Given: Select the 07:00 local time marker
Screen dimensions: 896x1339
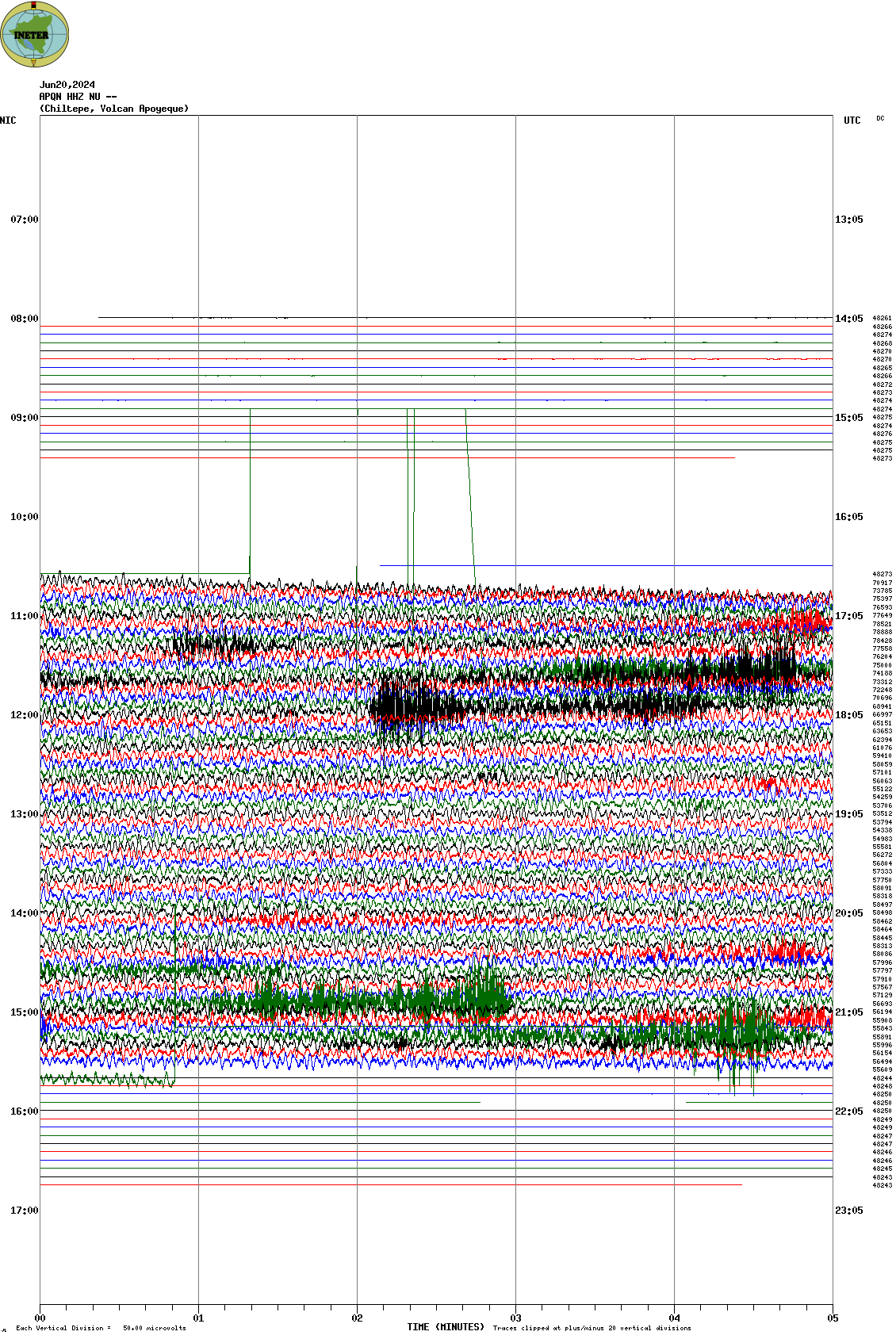Looking at the screenshot, I should coord(24,220).
